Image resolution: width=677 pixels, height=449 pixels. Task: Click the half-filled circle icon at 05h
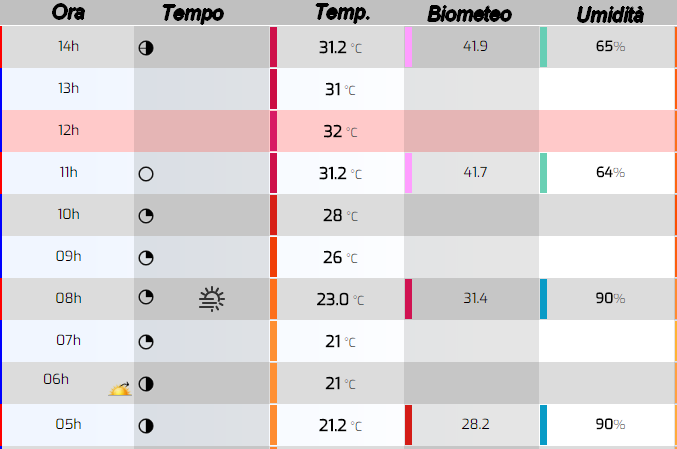point(146,426)
